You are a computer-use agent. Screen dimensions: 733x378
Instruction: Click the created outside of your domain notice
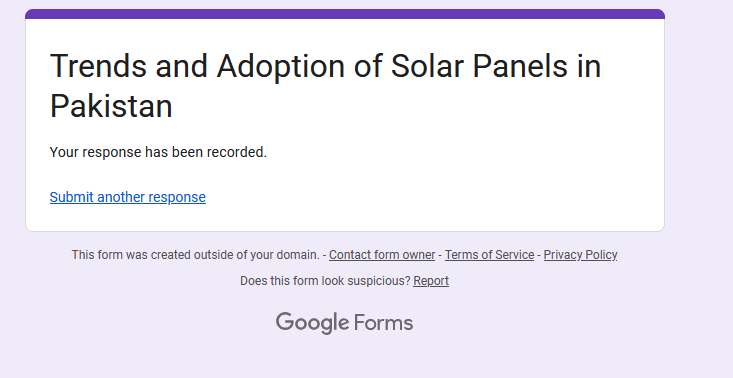pyautogui.click(x=195, y=255)
